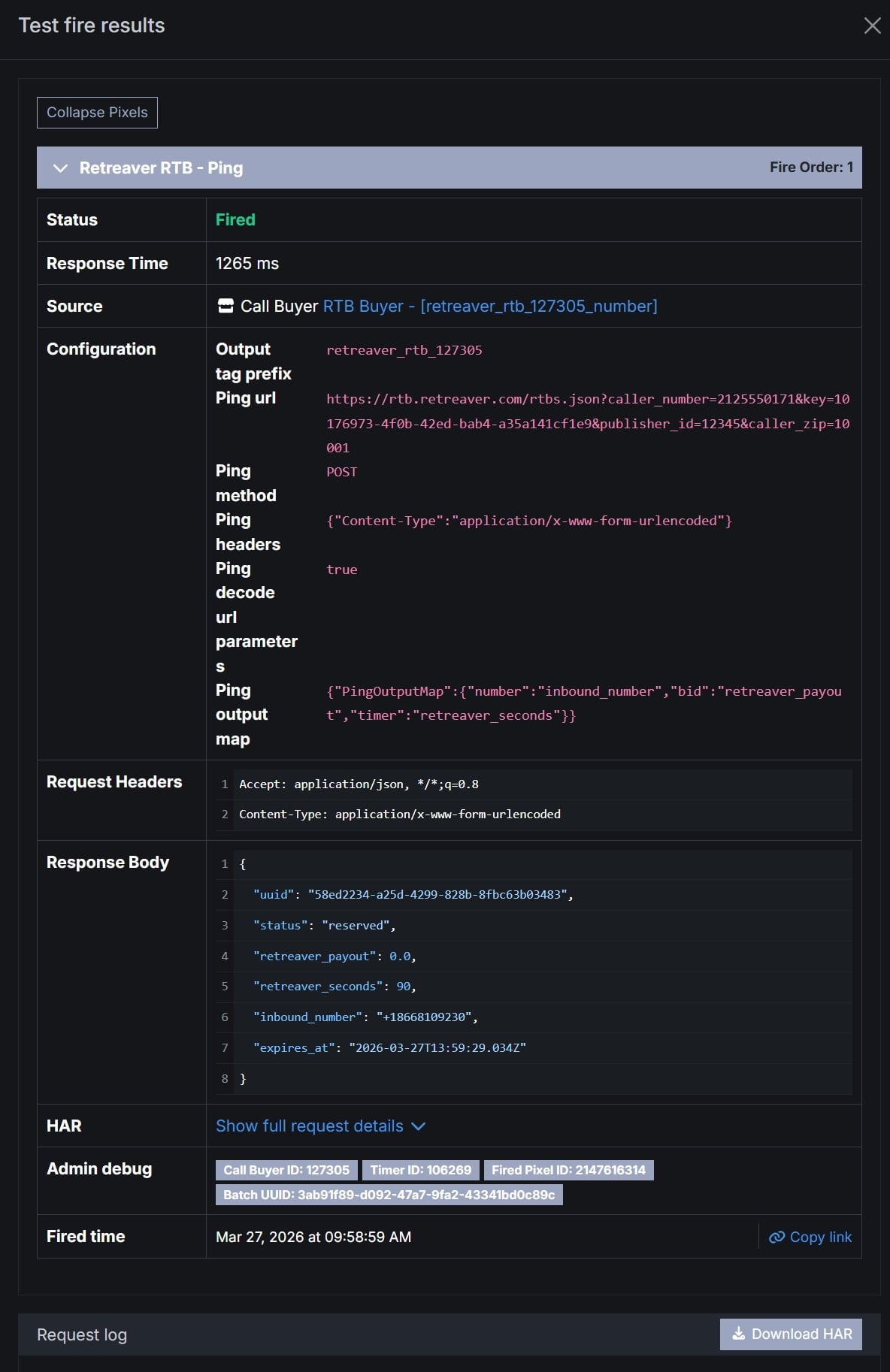Click the POST ping method value
The image size is (890, 1372).
[342, 472]
